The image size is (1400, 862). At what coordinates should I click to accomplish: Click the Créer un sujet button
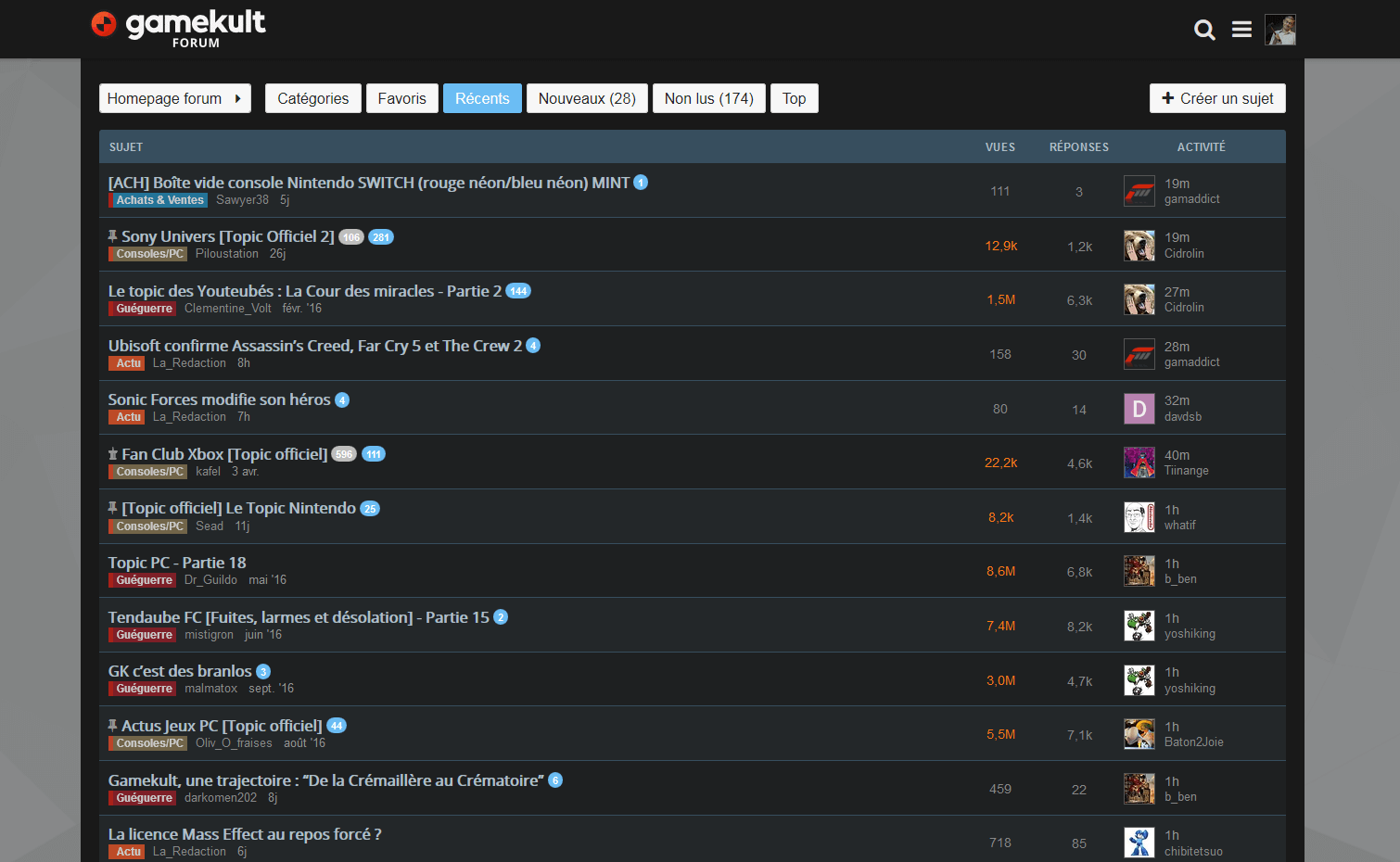coord(1217,98)
